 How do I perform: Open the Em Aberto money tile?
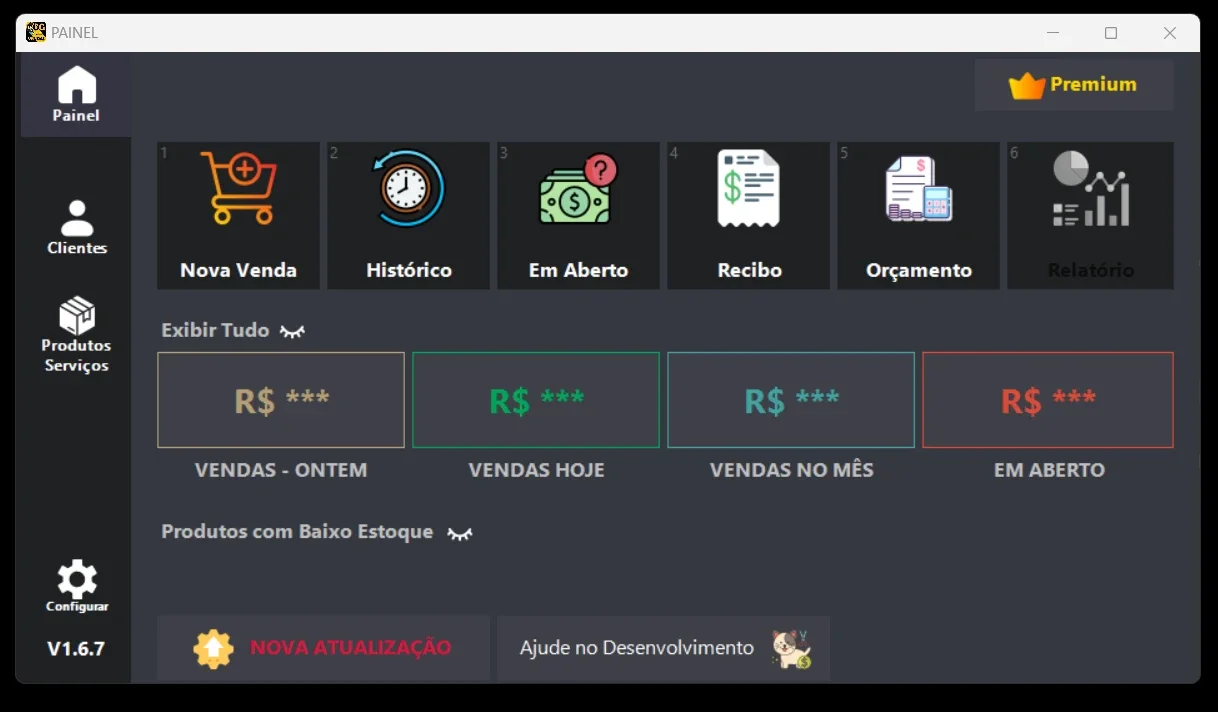tap(578, 216)
